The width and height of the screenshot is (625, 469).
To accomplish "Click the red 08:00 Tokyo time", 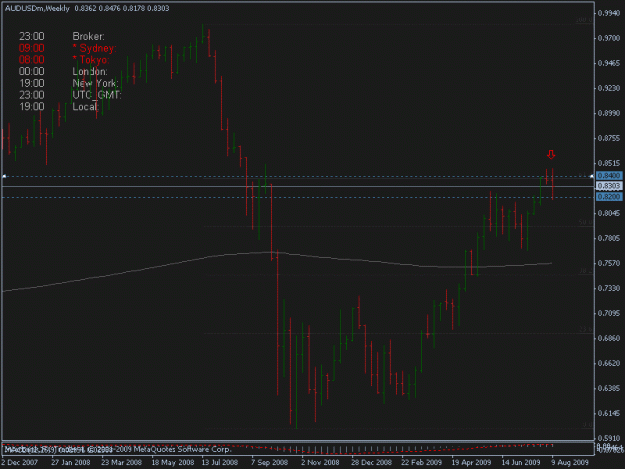I will click(31, 60).
